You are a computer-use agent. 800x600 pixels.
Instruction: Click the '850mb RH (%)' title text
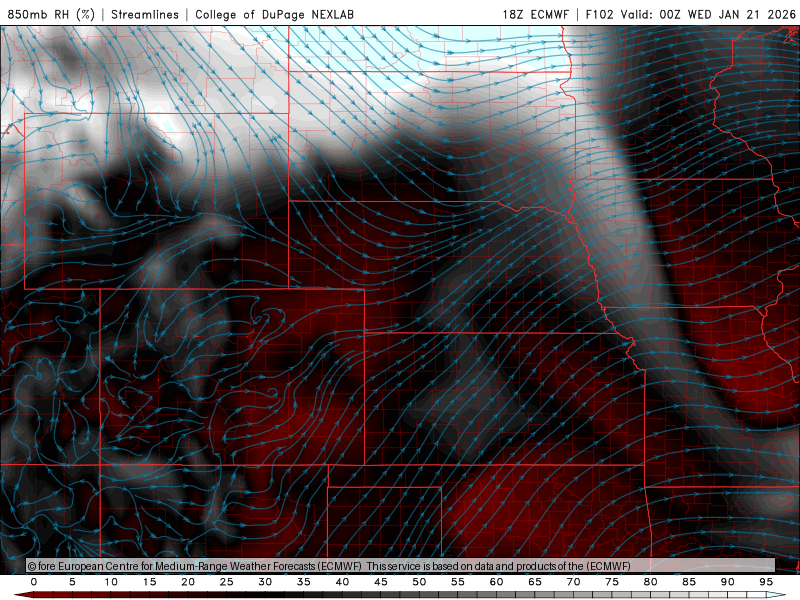[51, 14]
